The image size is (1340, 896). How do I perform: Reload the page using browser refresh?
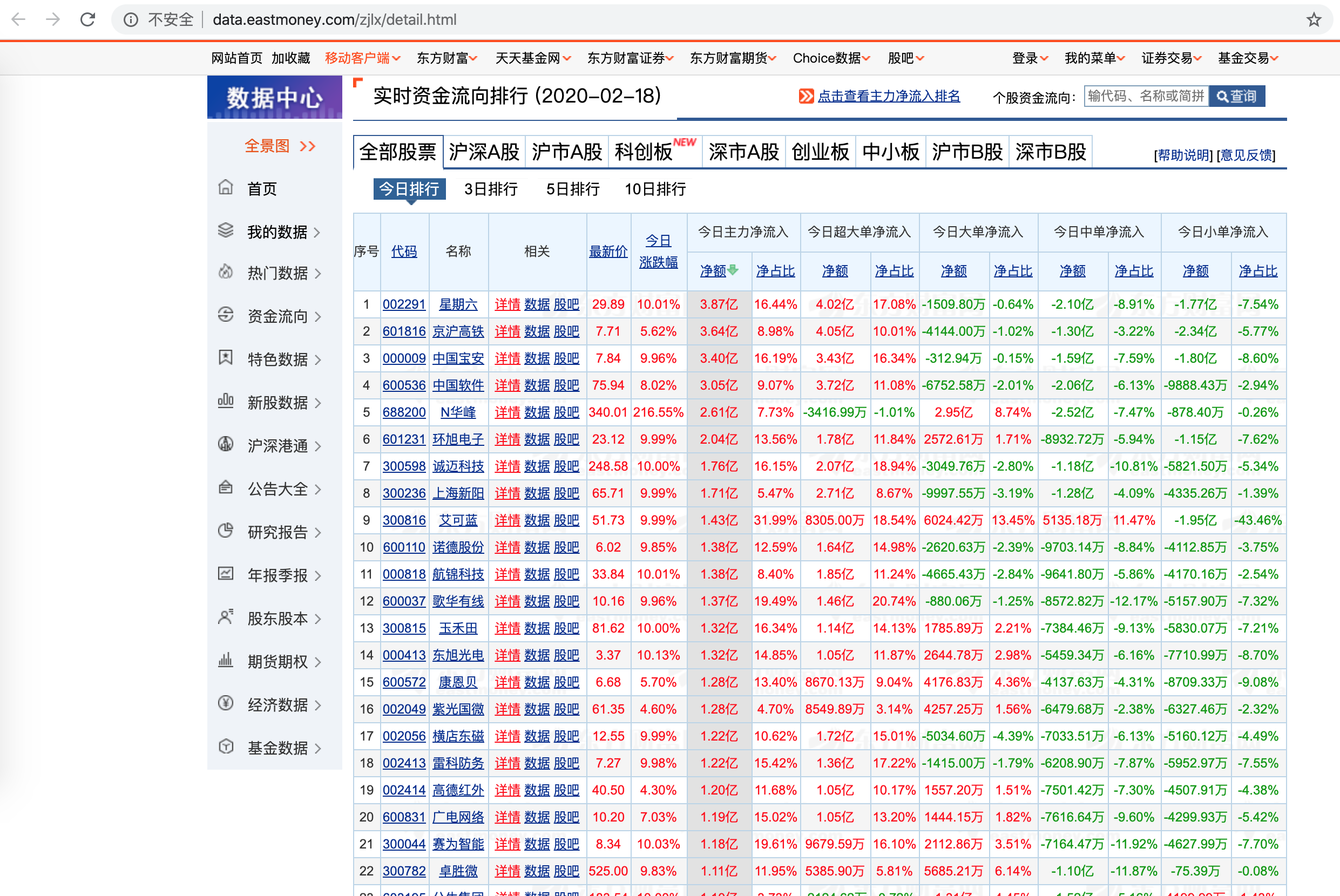(x=87, y=20)
